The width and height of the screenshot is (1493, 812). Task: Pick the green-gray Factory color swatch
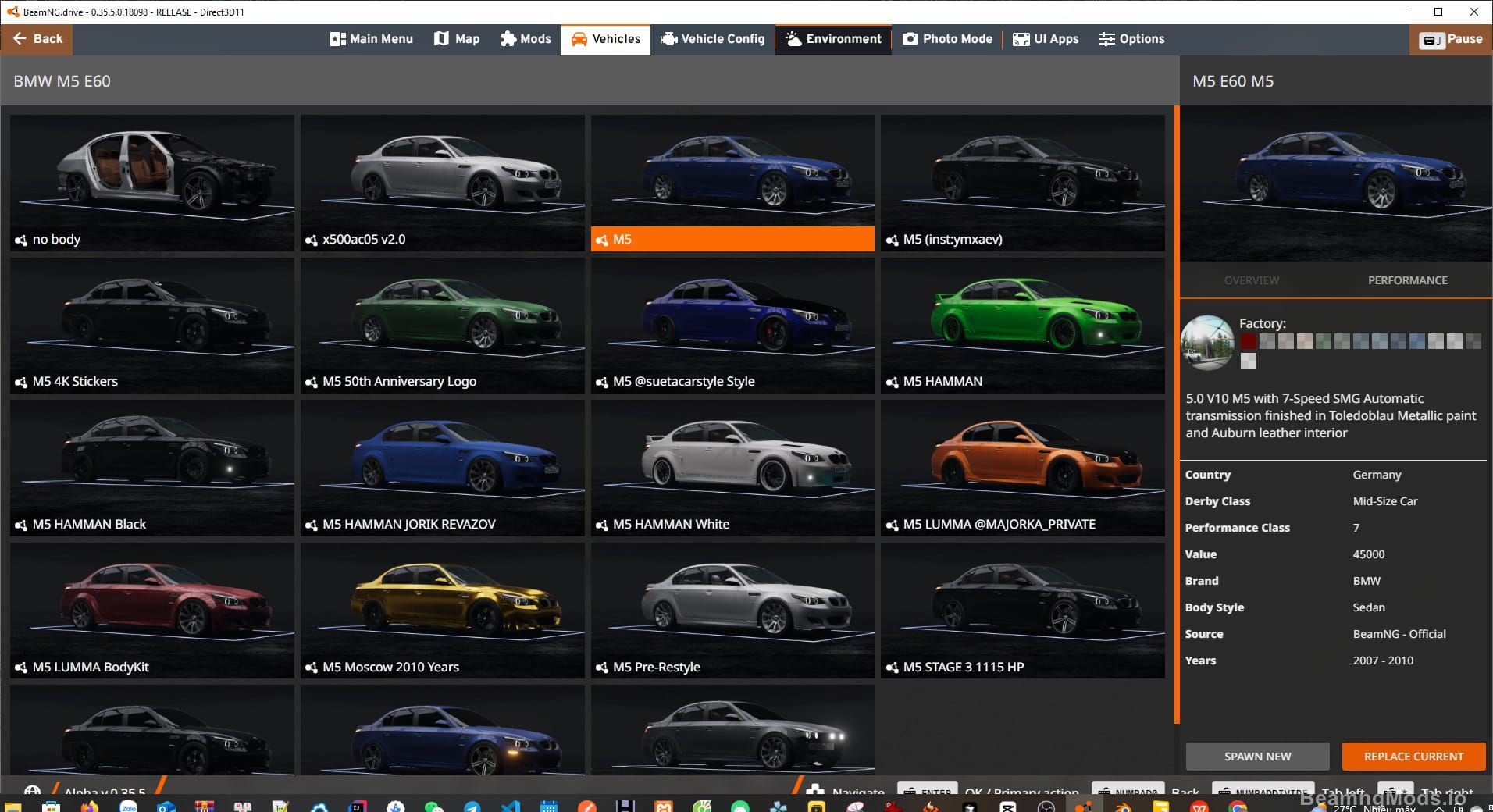point(1324,341)
